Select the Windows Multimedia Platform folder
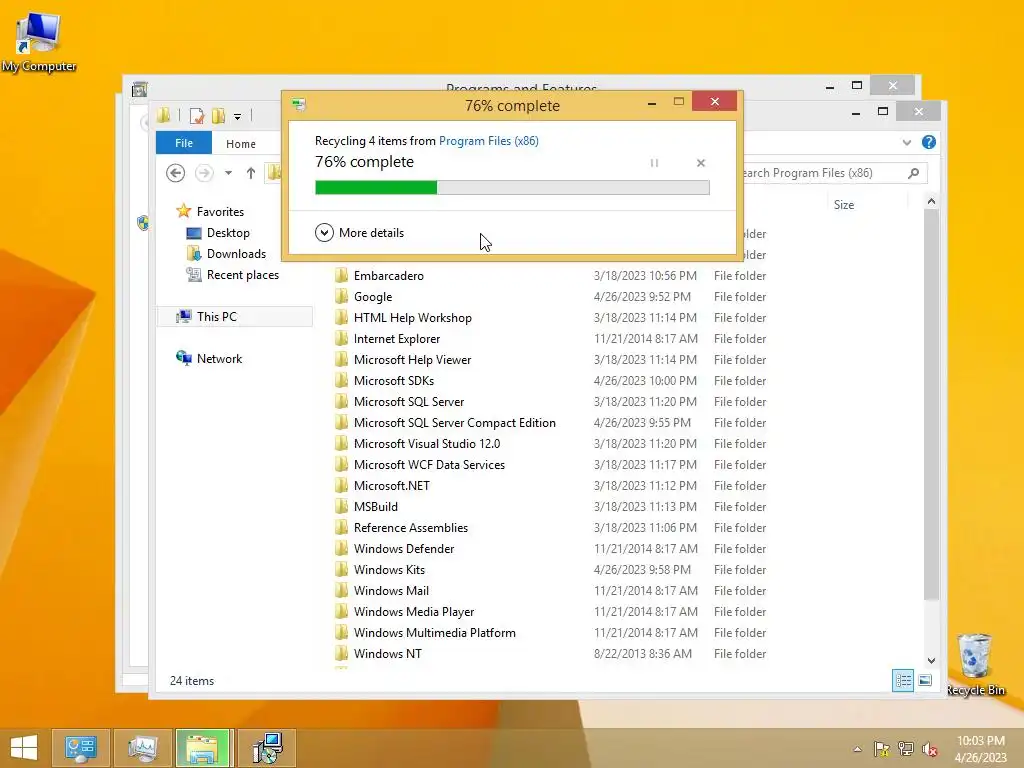This screenshot has width=1024, height=768. (434, 633)
